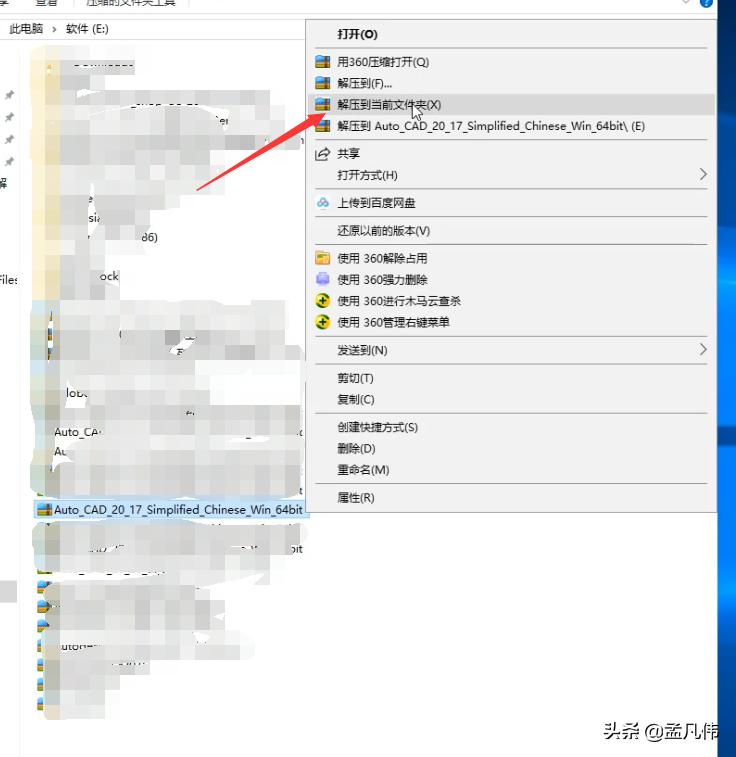Image resolution: width=736 pixels, height=757 pixels.
Task: Click 此电脑 in address breadcrumb
Action: pos(26,29)
